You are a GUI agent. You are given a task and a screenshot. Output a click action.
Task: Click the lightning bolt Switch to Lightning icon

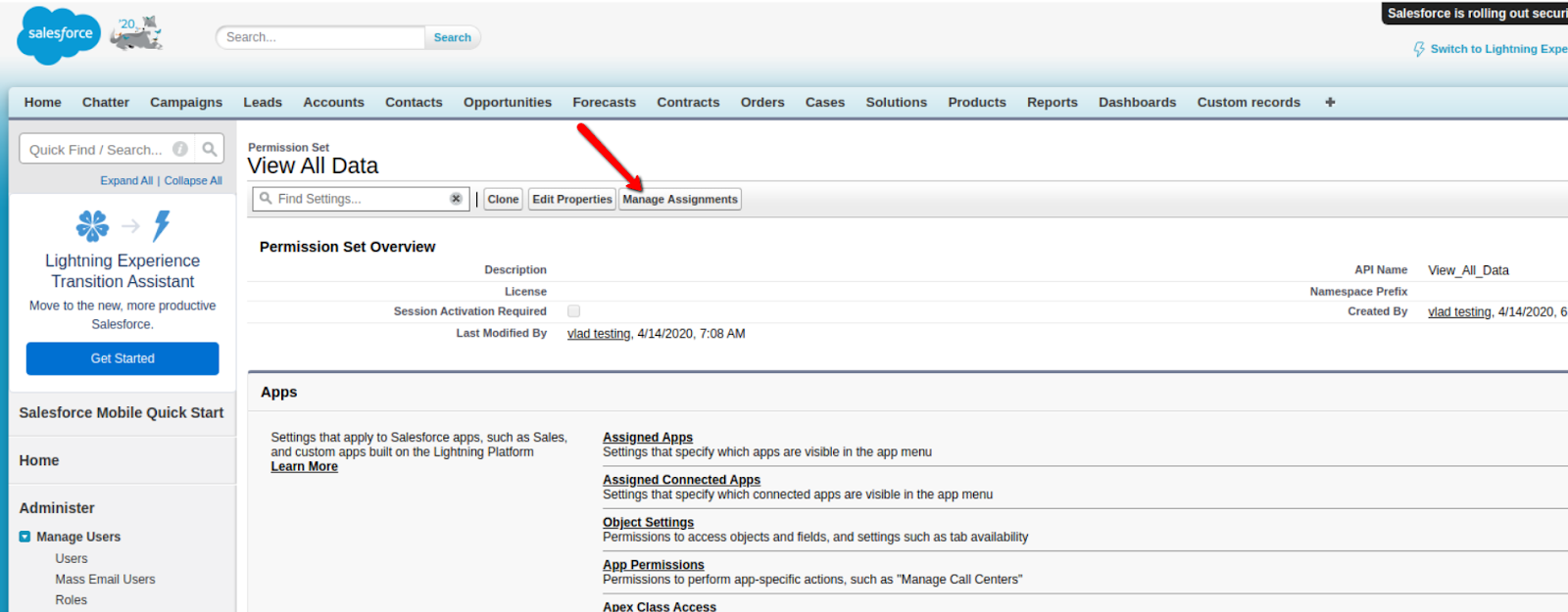click(x=1418, y=49)
